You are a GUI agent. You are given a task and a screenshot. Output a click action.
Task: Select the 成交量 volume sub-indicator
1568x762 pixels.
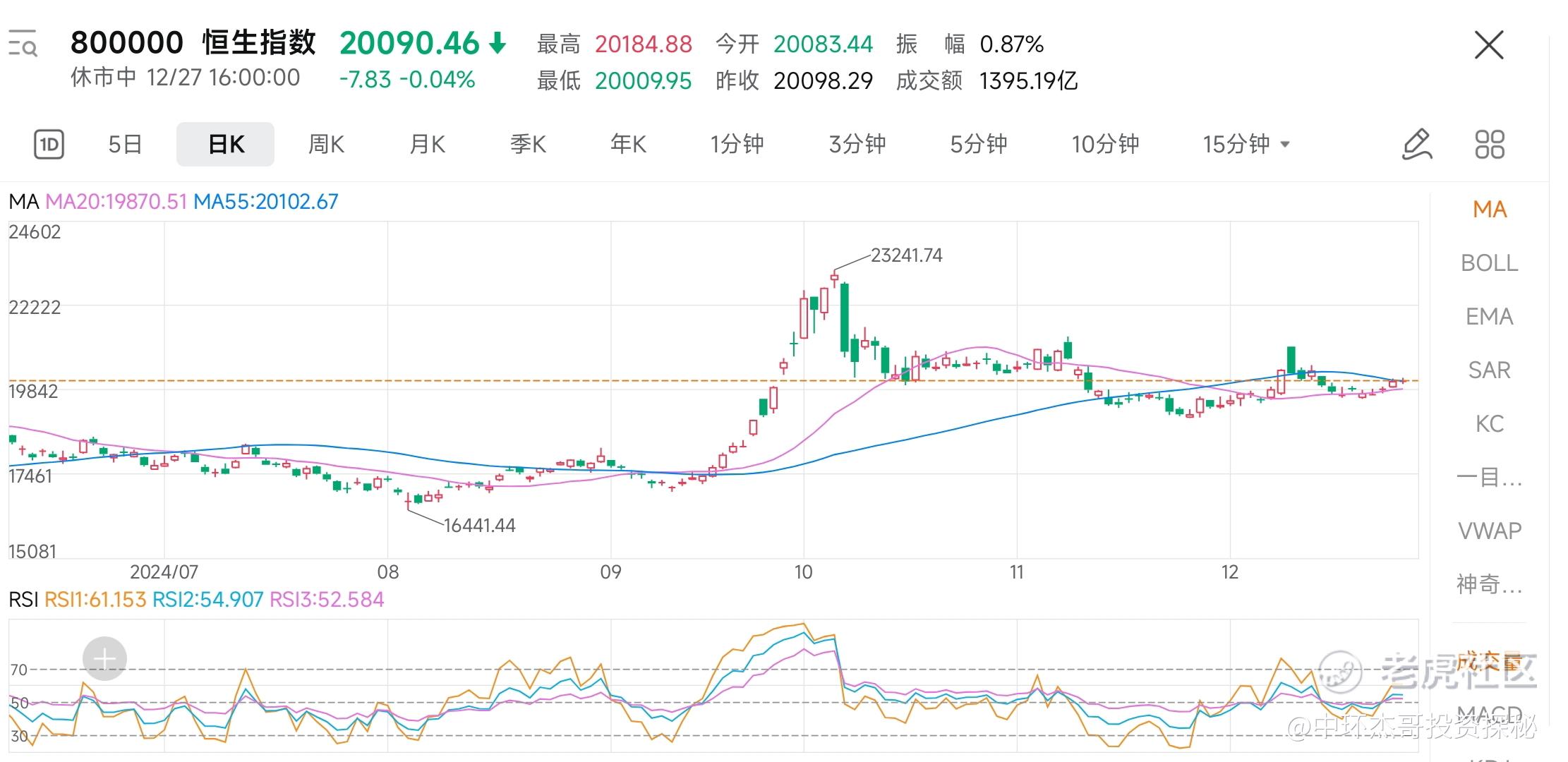click(x=1489, y=663)
